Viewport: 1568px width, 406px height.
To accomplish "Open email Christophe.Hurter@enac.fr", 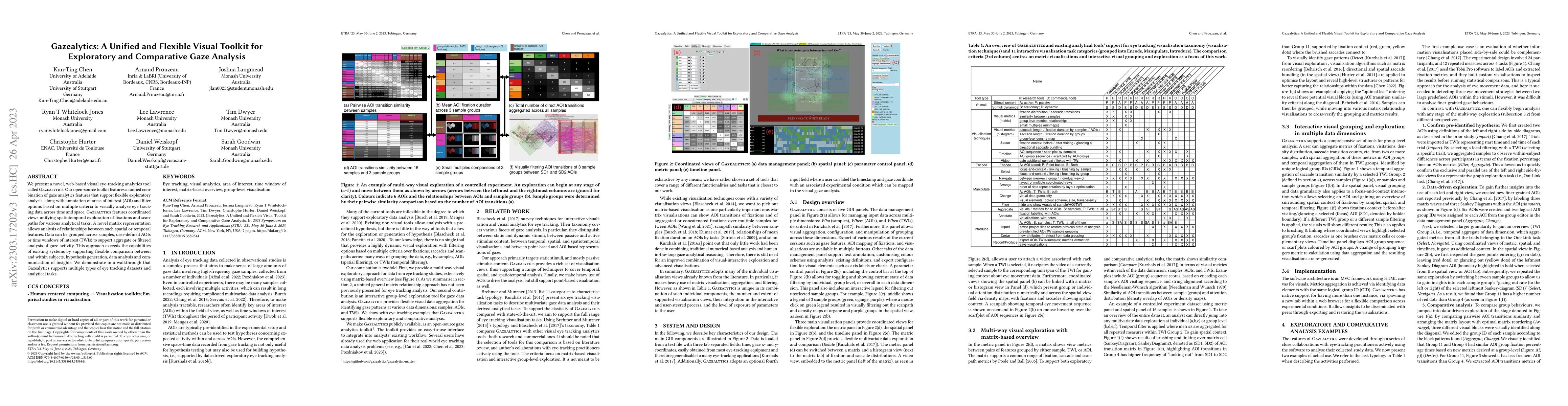I will (72, 160).
